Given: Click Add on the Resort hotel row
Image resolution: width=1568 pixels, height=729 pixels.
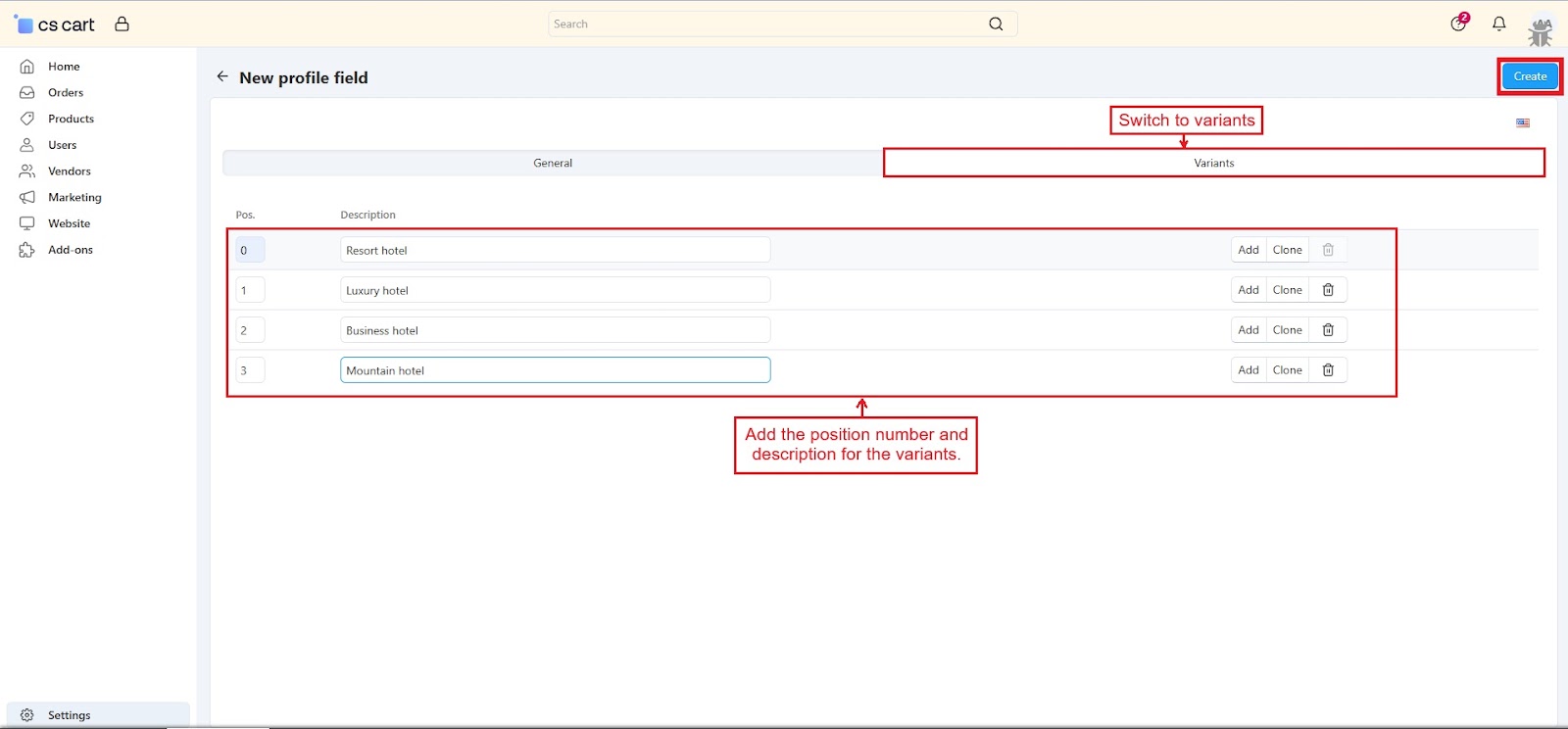Looking at the screenshot, I should tap(1248, 250).
